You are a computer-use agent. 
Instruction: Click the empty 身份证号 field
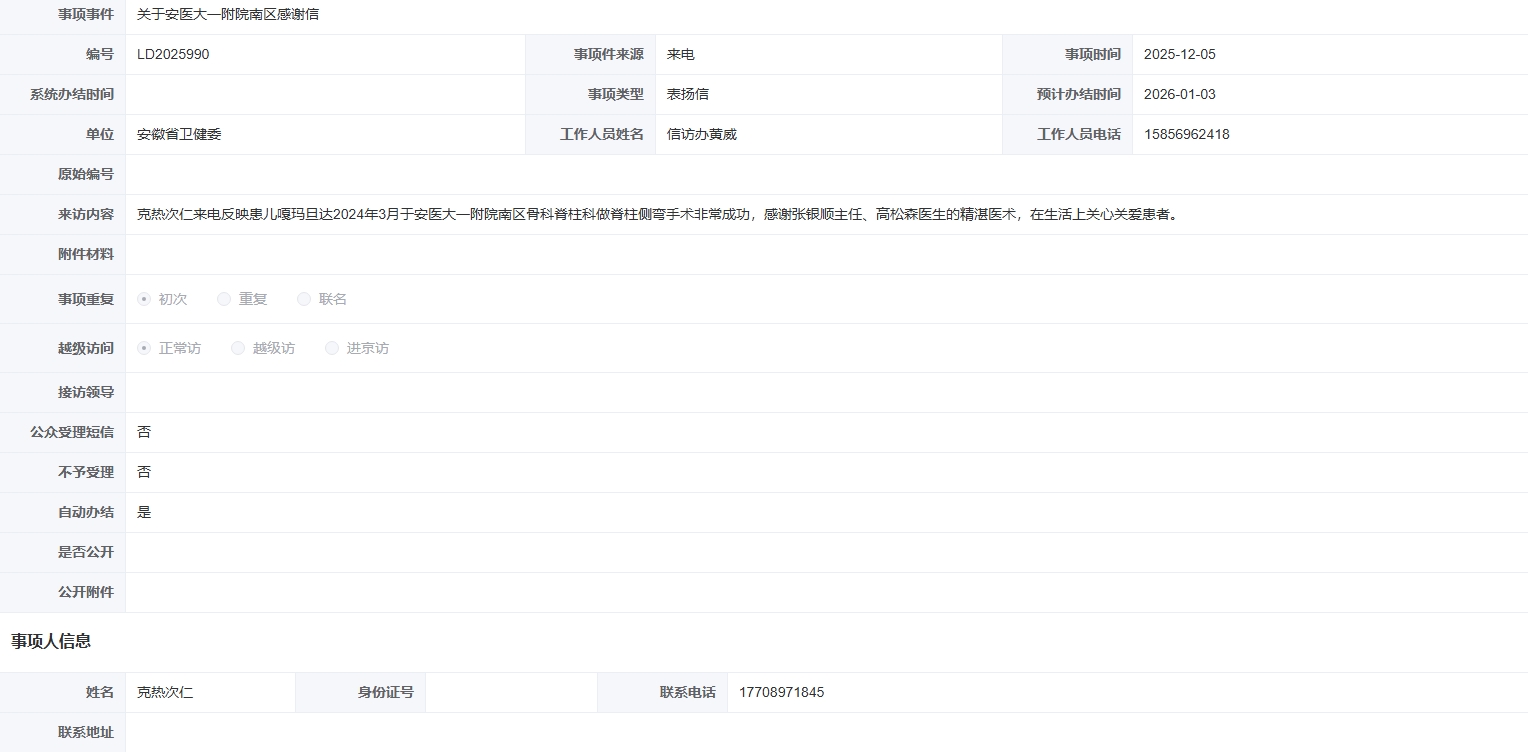510,692
